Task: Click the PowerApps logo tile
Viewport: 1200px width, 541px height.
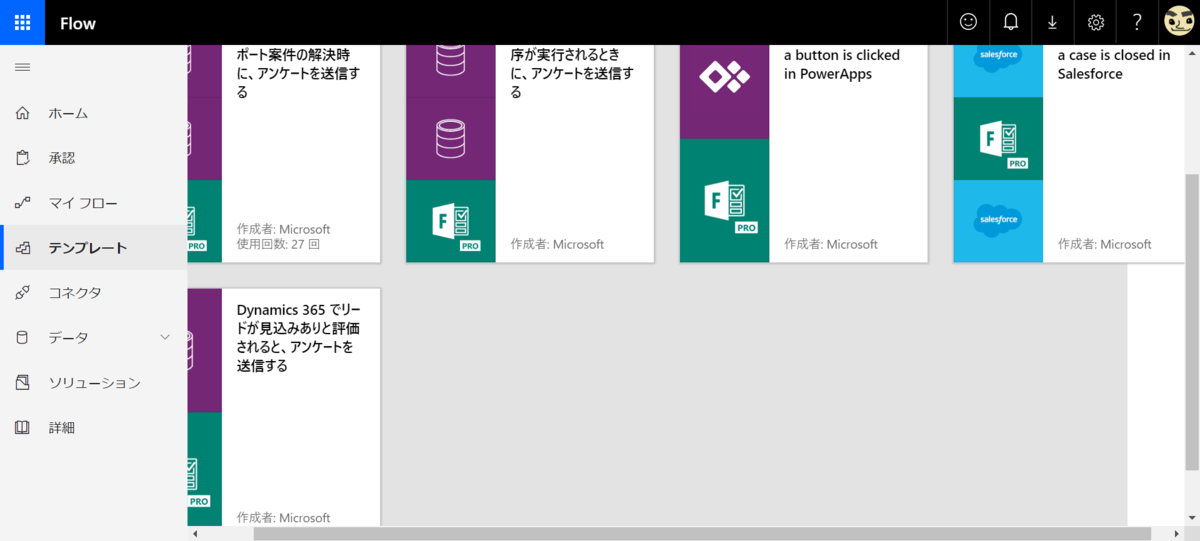Action: tap(724, 78)
